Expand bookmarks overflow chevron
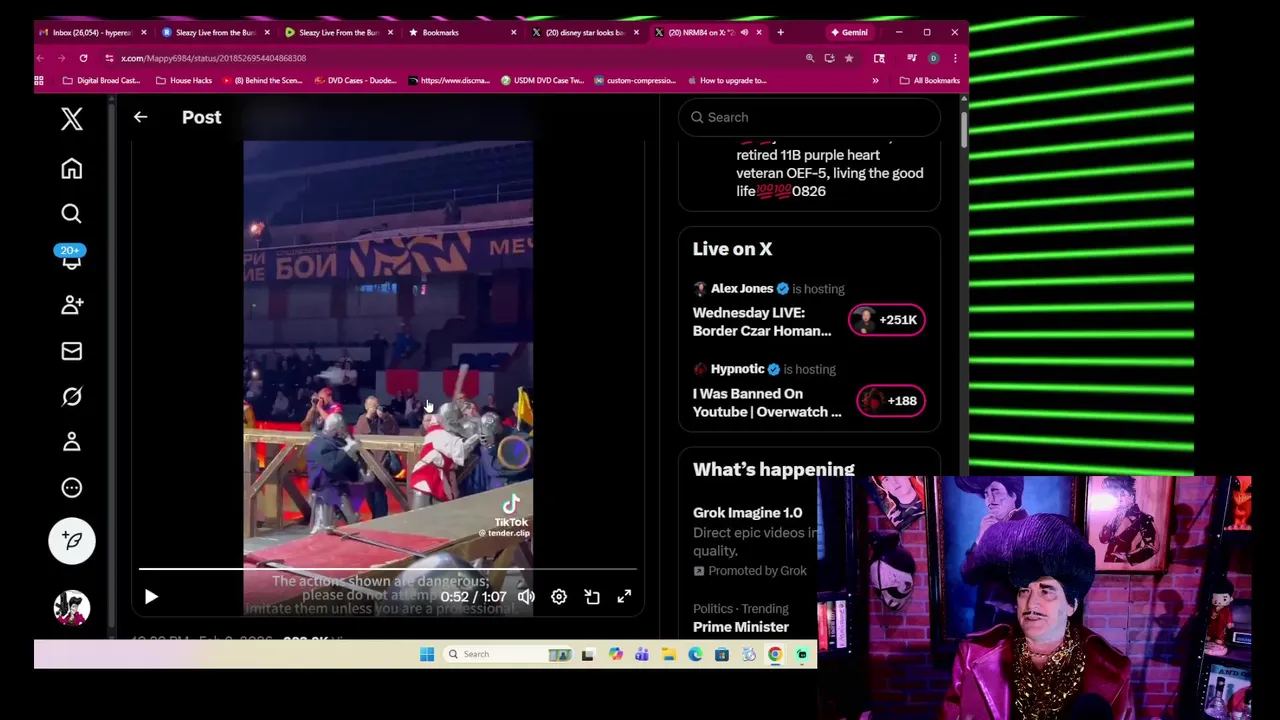The image size is (1280, 720). [875, 80]
